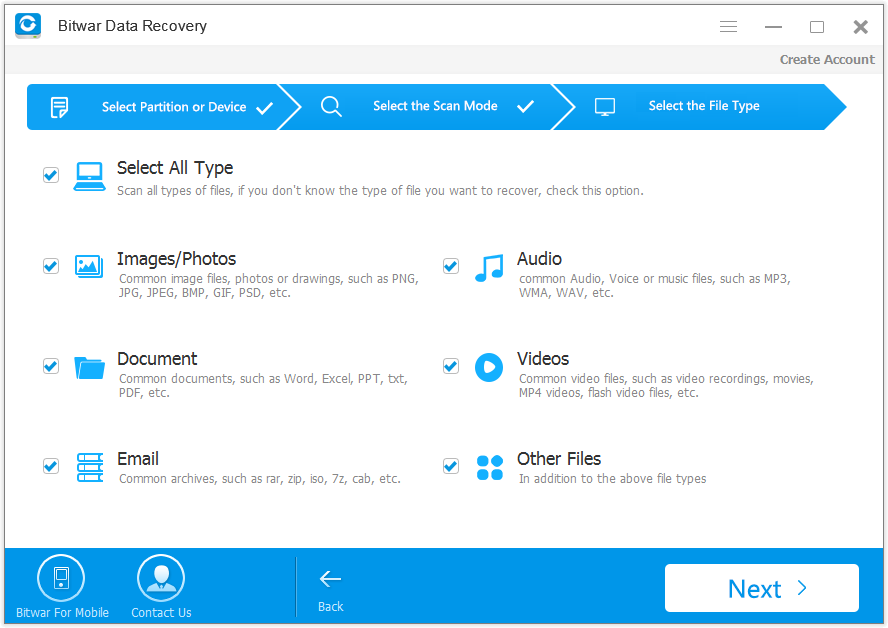888x628 pixels.
Task: Toggle the Videos checkbox
Action: [451, 366]
